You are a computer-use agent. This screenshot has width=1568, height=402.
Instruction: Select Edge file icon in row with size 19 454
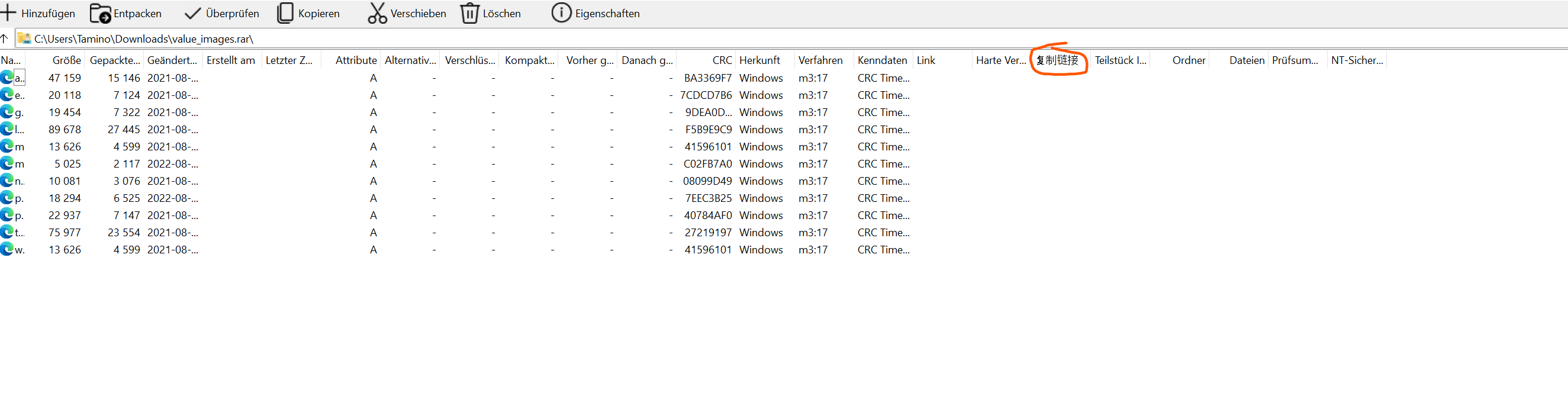7,112
